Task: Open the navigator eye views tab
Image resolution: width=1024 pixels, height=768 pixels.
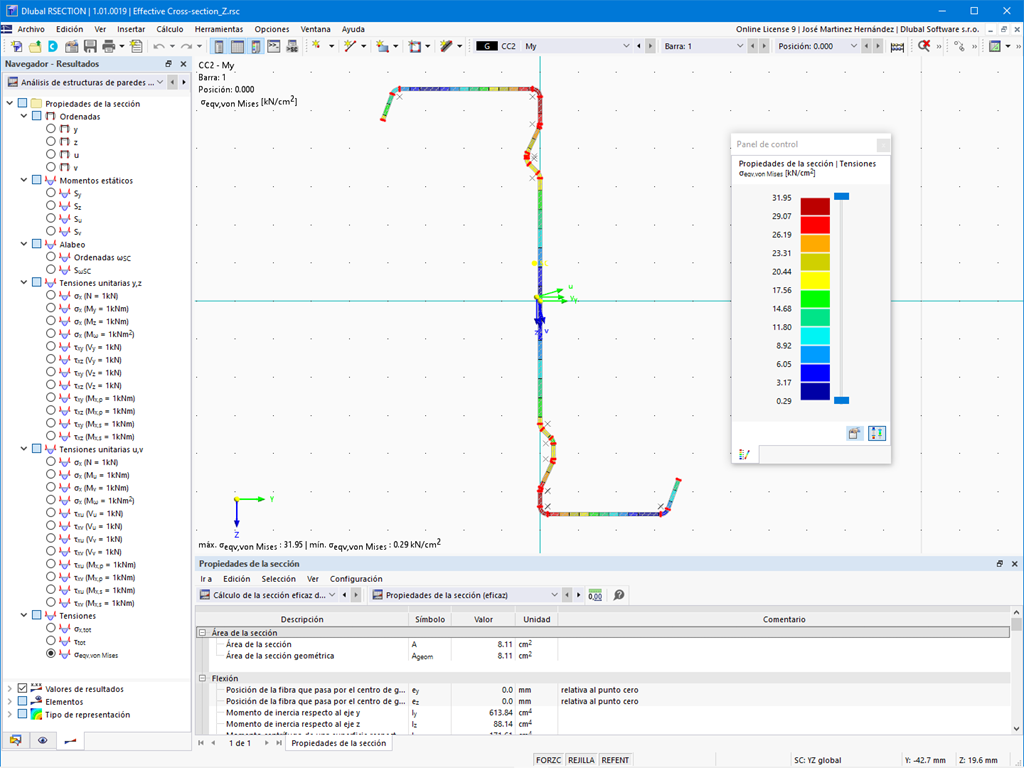Action: point(43,741)
